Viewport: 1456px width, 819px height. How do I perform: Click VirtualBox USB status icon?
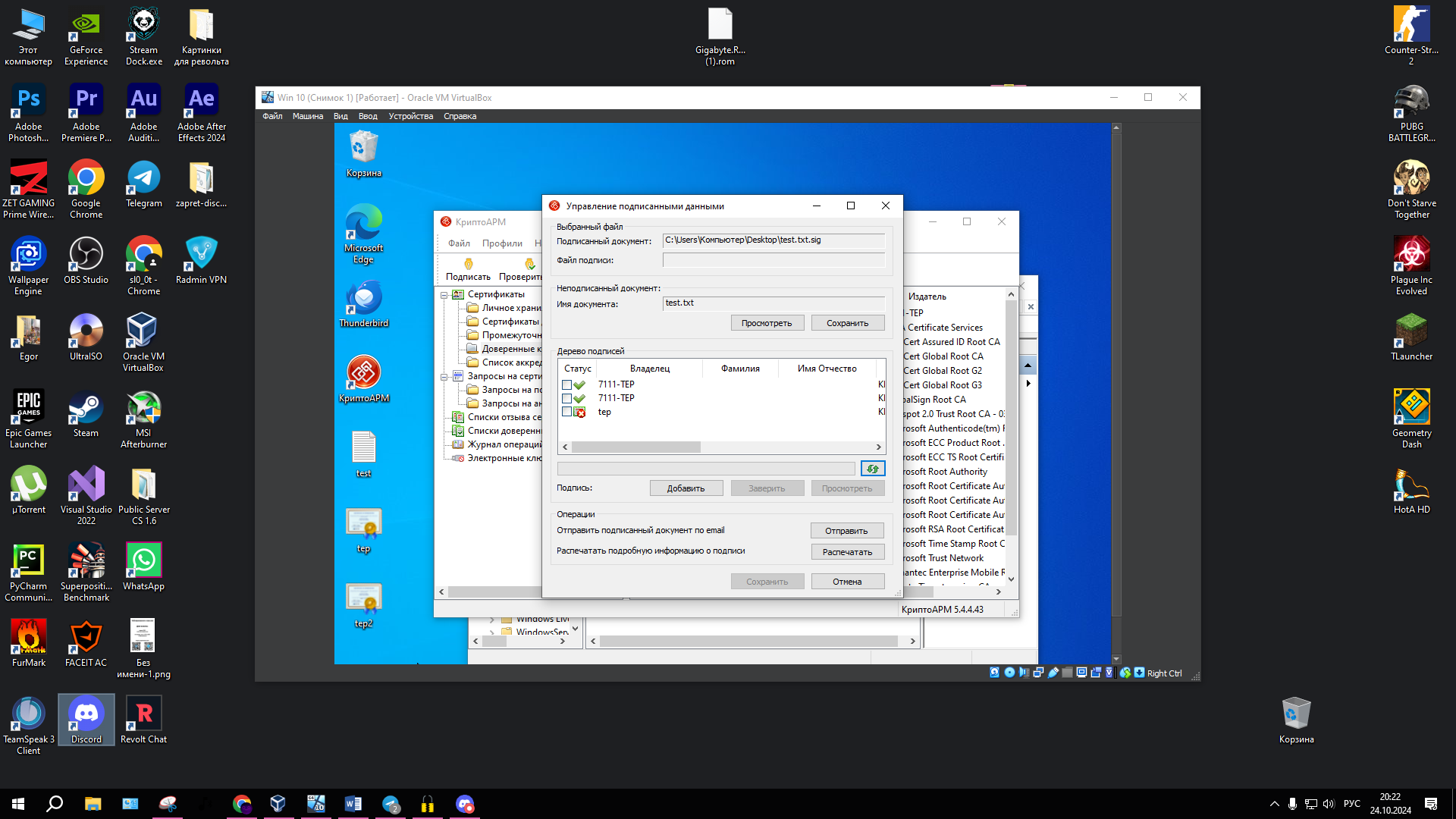(1053, 673)
